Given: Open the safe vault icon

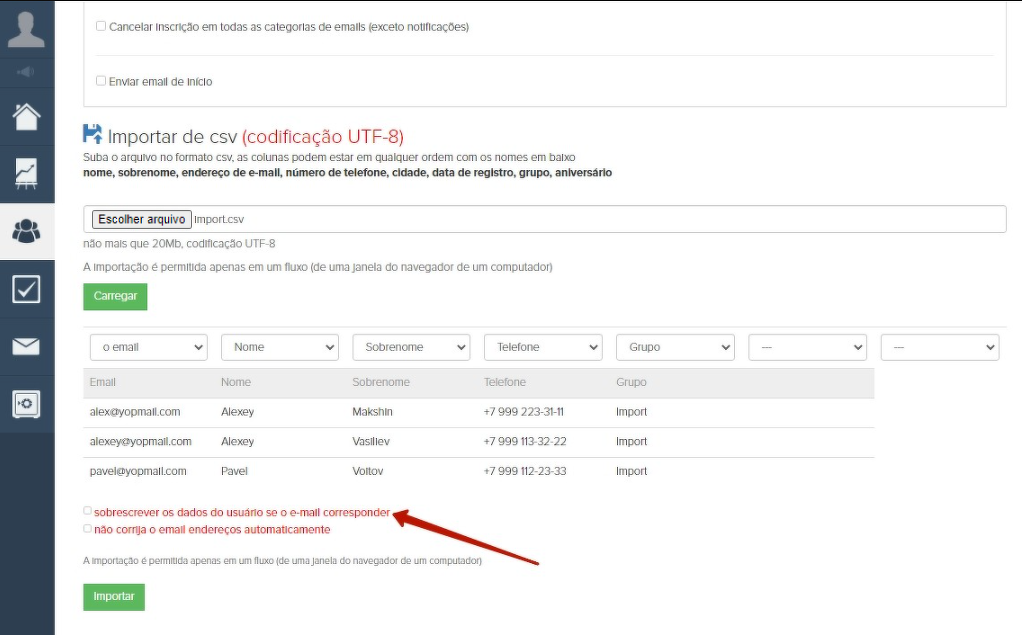Looking at the screenshot, I should (26, 404).
